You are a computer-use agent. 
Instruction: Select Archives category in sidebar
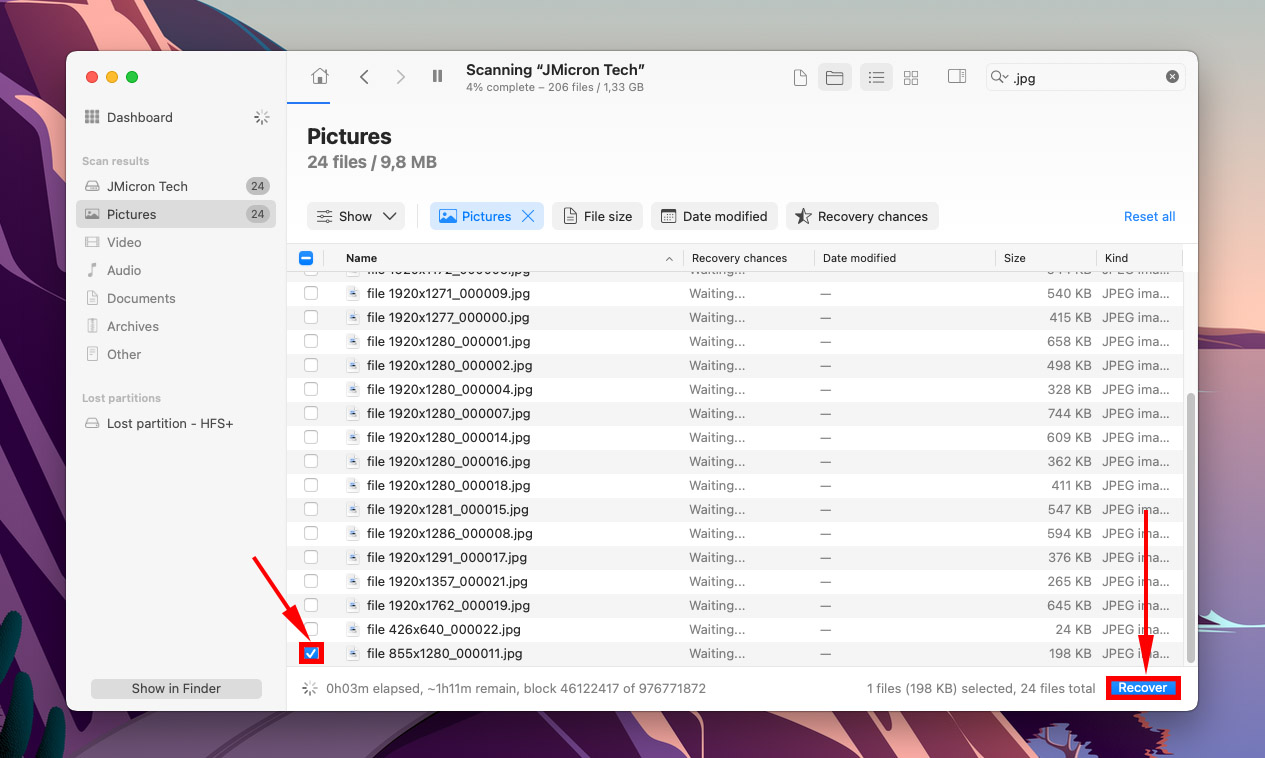(176, 326)
